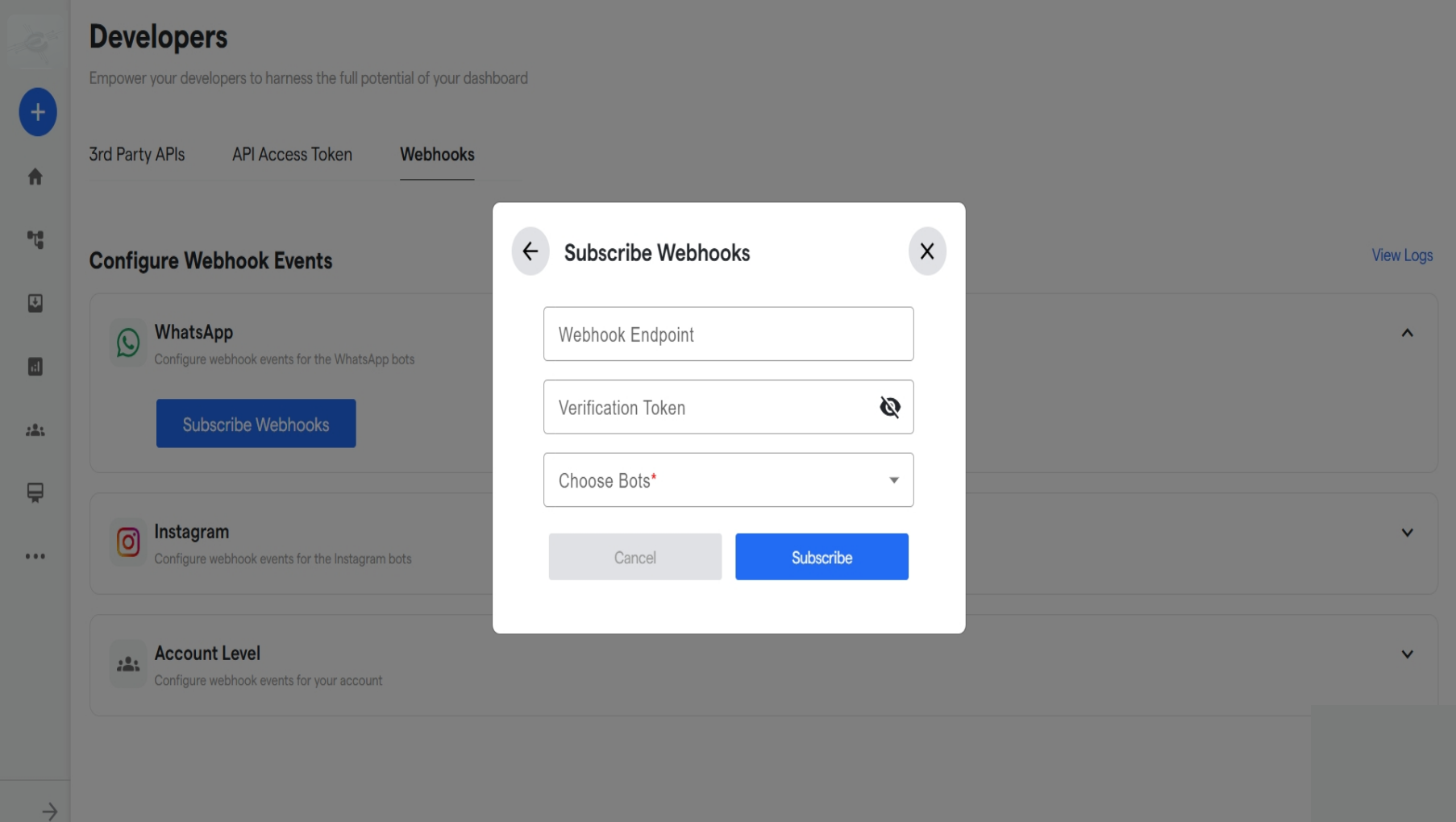
Task: Expand the Instagram webhook section
Action: point(1407,532)
